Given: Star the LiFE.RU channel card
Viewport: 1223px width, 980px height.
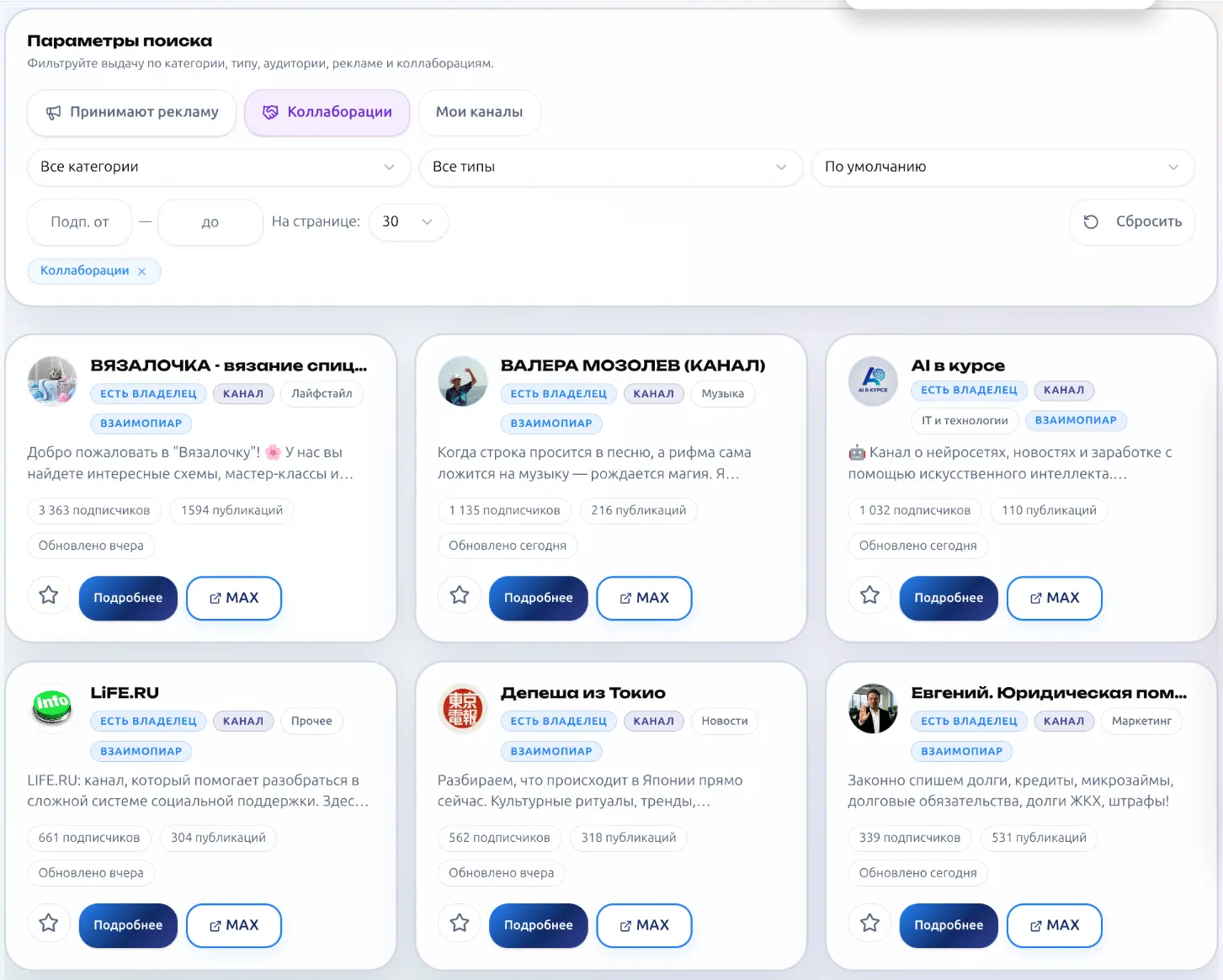Looking at the screenshot, I should point(49,923).
